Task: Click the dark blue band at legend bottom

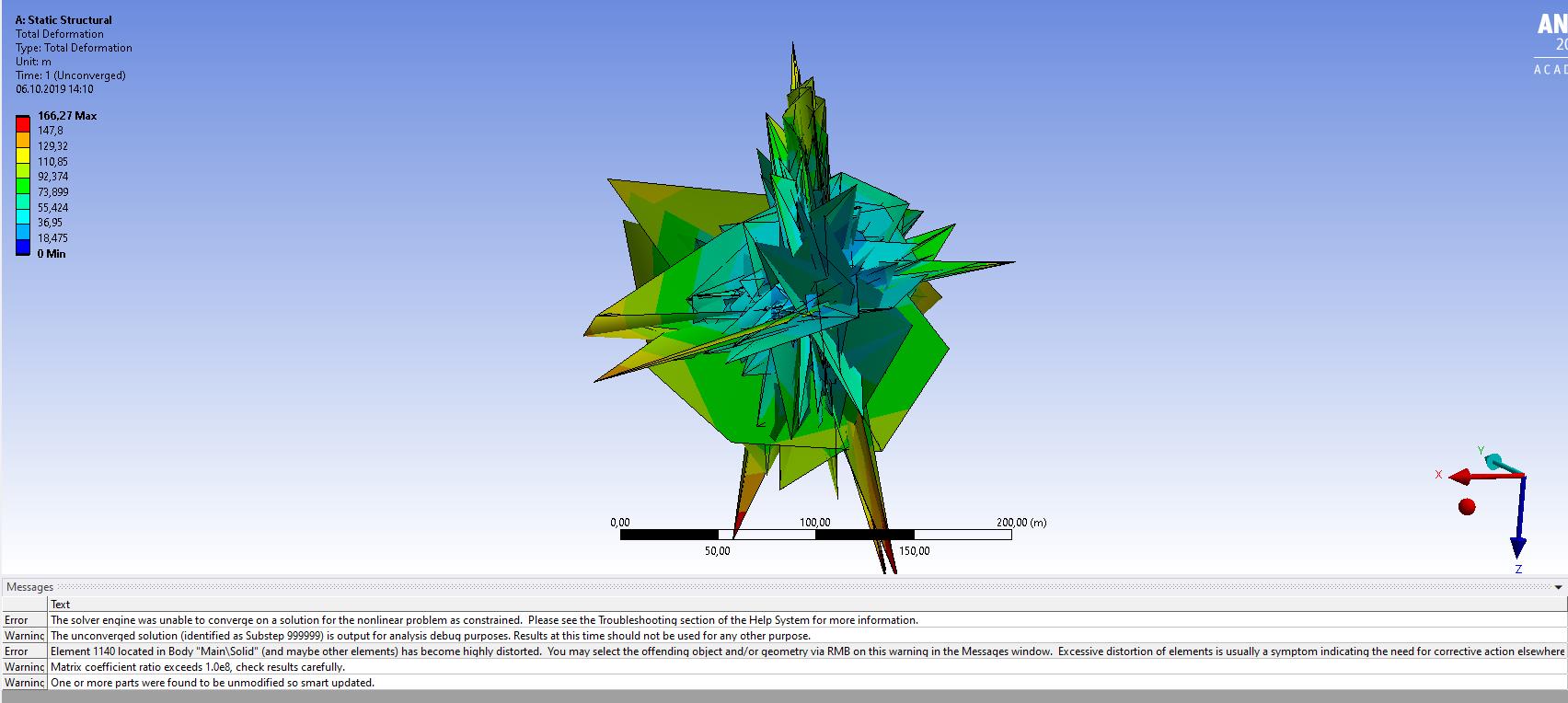Action: pos(23,247)
